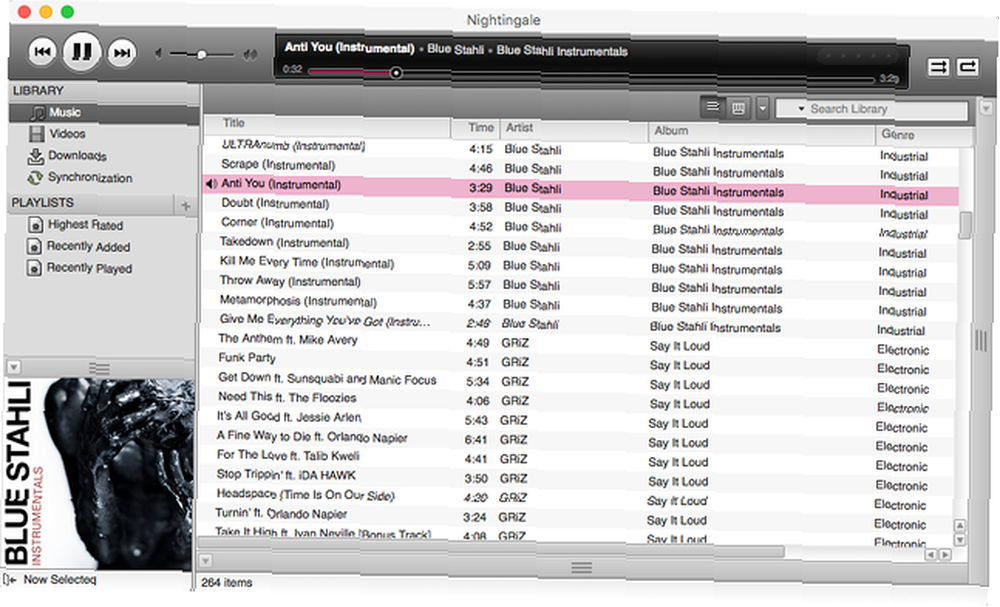1000x607 pixels.
Task: Pause the playing song
Action: point(82,51)
